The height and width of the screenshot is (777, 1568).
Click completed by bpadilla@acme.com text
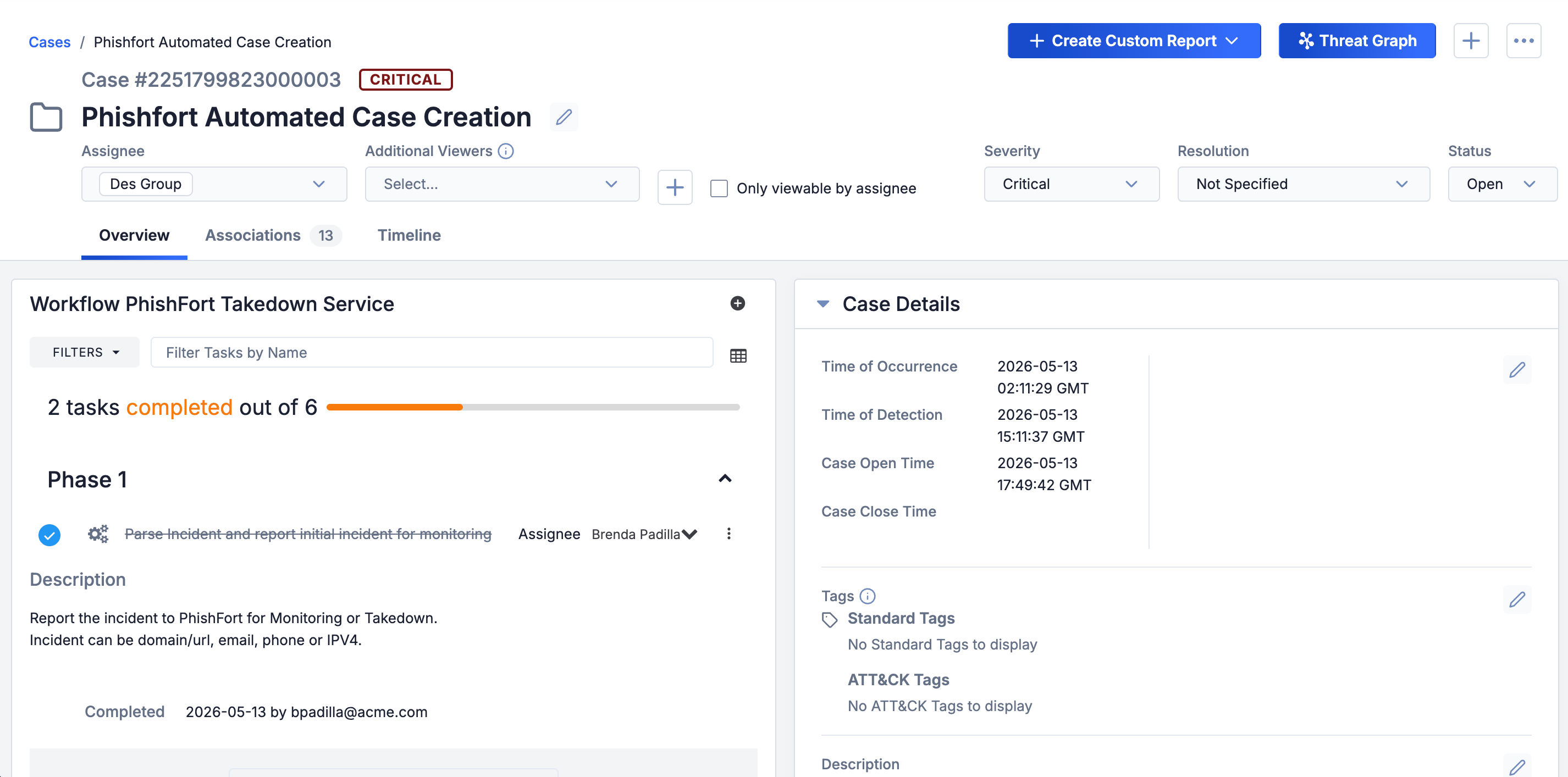[306, 712]
